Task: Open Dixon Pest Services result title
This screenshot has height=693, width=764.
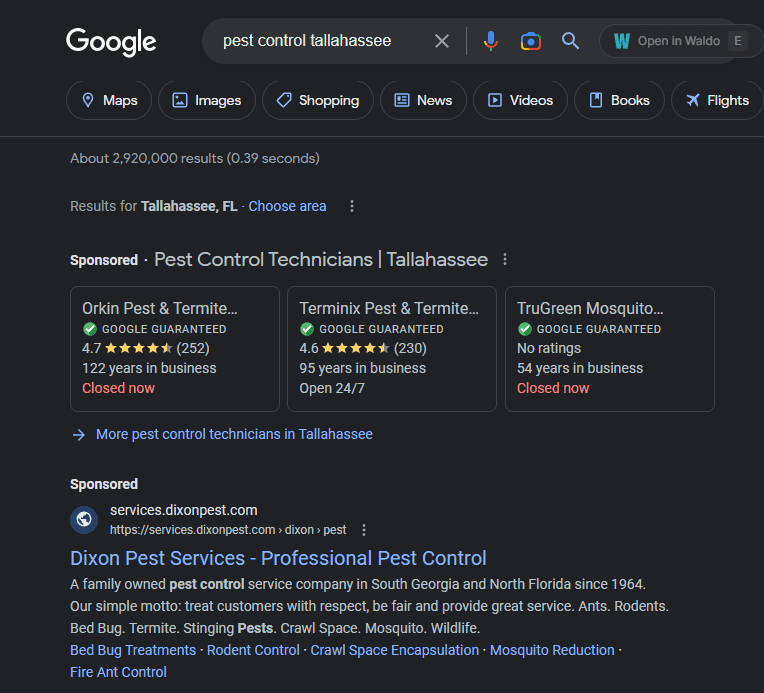Action: (x=278, y=558)
